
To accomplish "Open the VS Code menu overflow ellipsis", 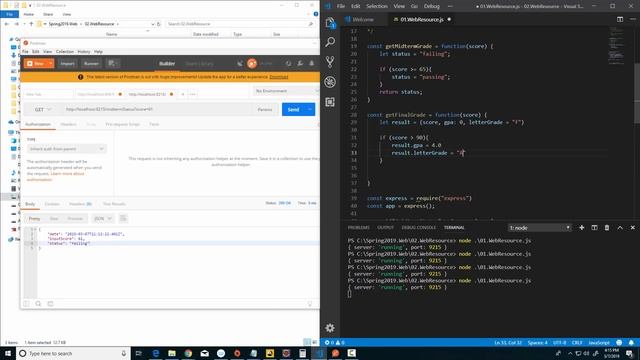I will click(x=450, y=6).
